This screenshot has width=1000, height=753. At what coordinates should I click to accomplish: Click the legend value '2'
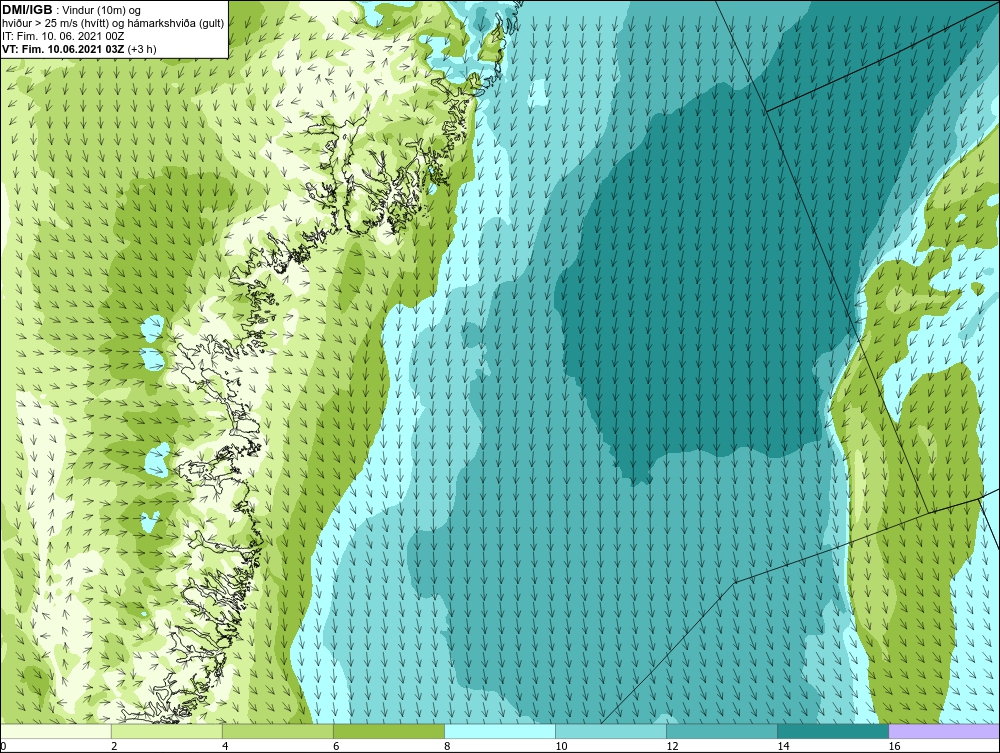114,746
